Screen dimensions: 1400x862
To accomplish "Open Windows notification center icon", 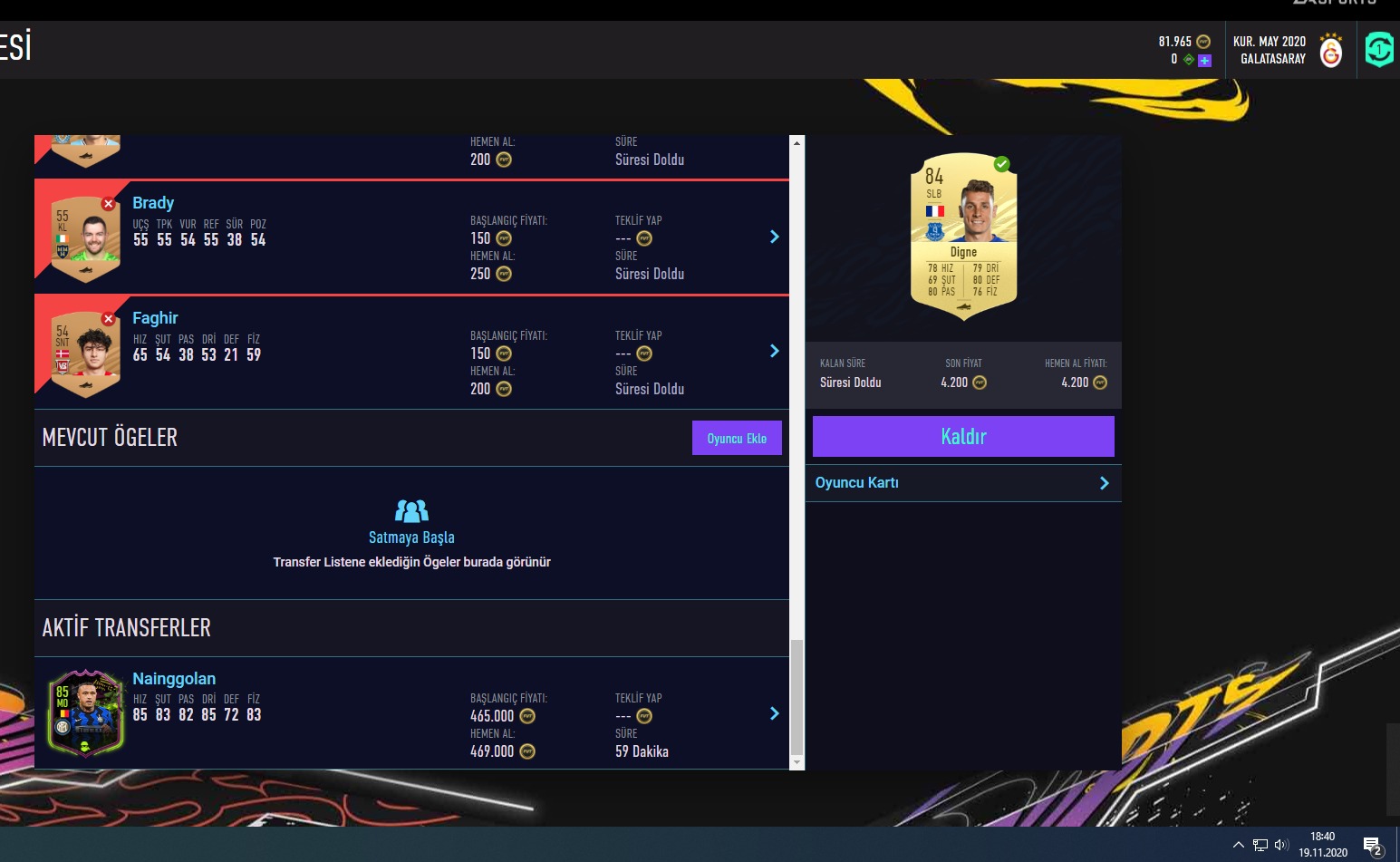I will point(1374,847).
